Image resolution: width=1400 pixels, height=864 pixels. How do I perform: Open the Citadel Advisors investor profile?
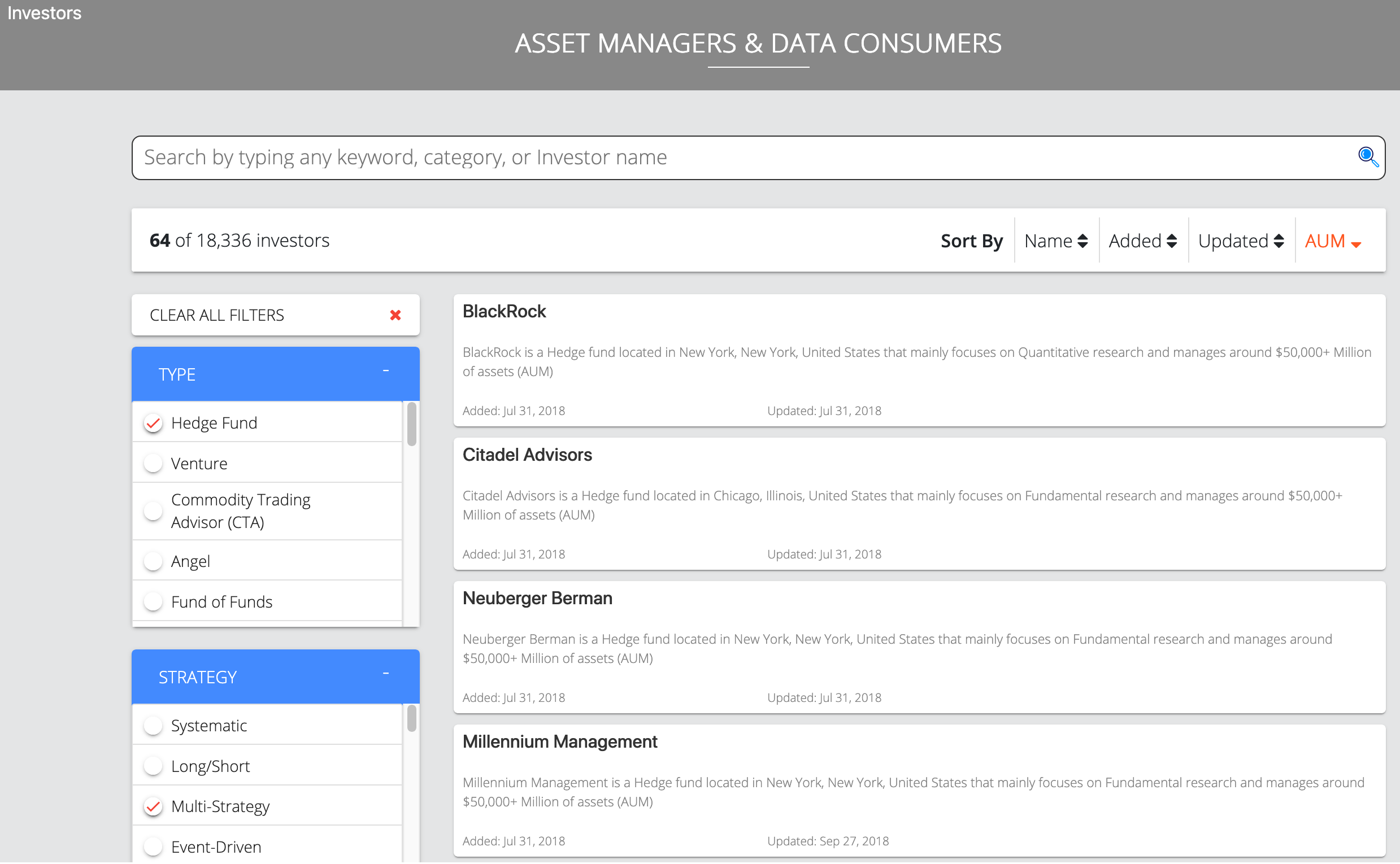tap(527, 455)
